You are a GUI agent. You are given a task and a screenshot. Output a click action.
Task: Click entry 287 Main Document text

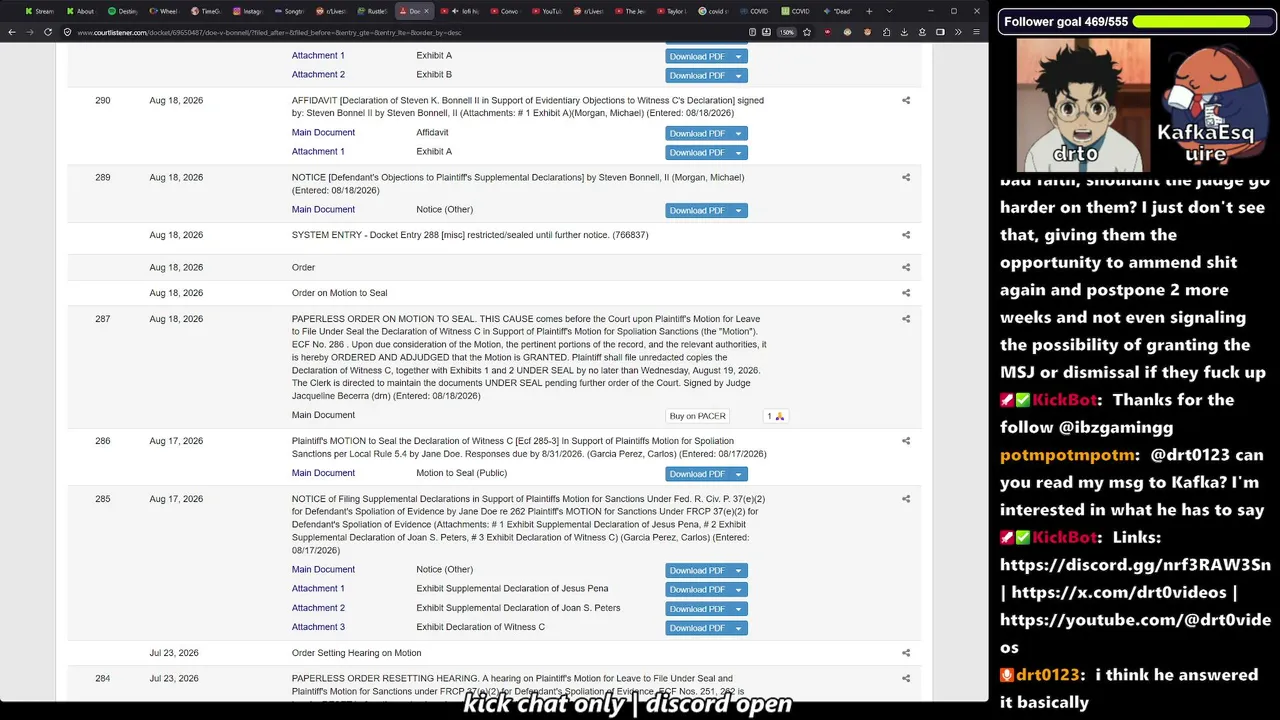tap(323, 415)
